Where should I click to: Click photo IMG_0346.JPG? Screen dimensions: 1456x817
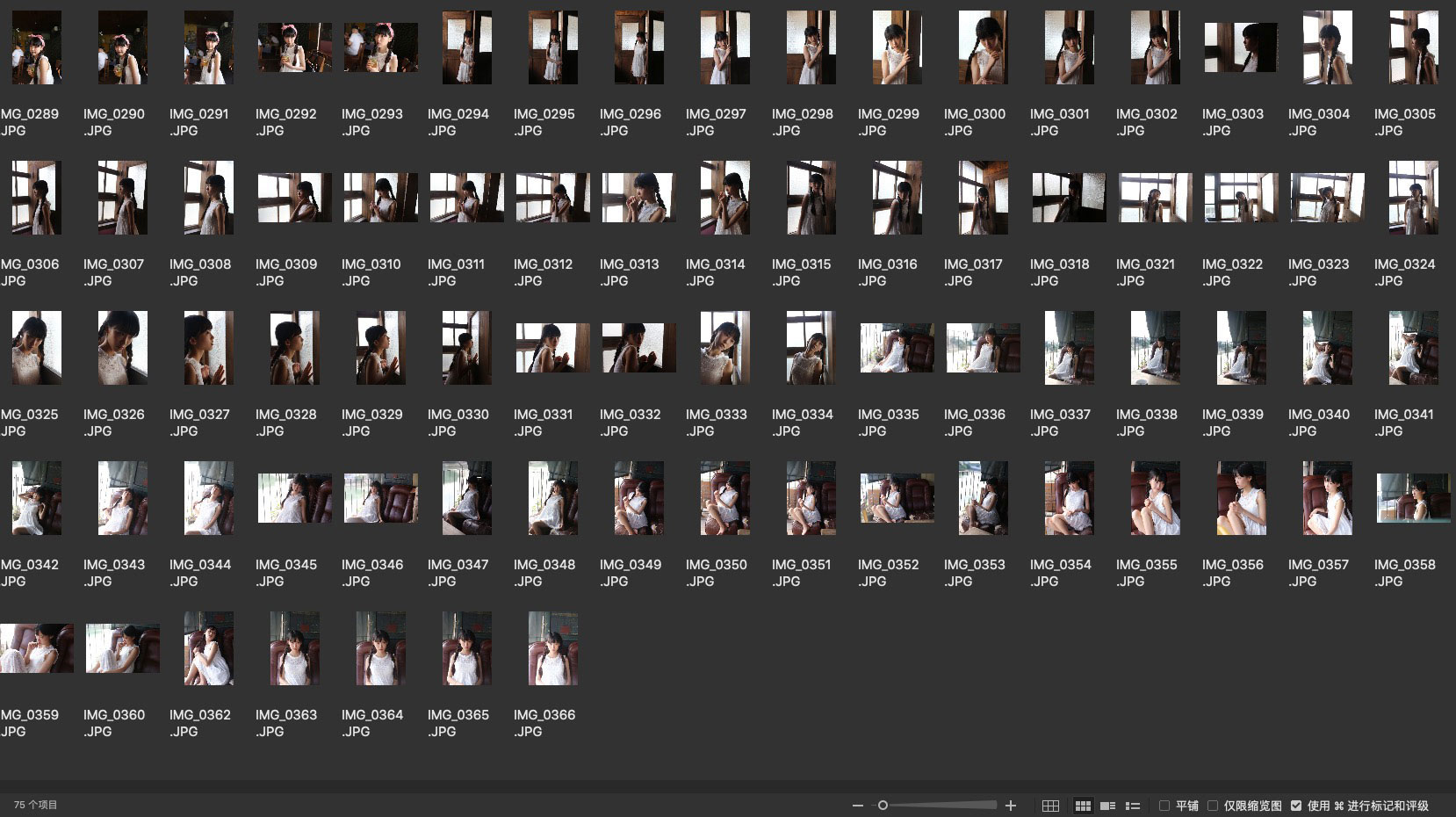click(x=380, y=498)
